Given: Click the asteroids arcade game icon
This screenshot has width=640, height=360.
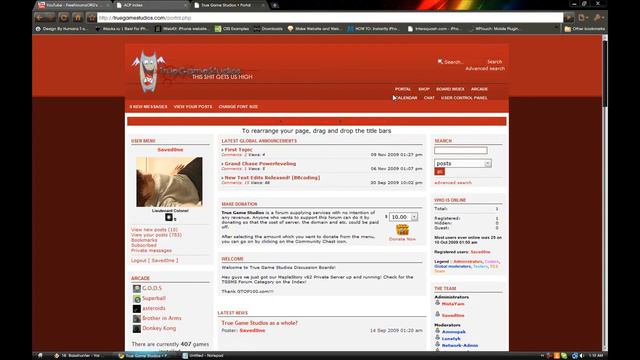Looking at the screenshot, I should tap(137, 309).
